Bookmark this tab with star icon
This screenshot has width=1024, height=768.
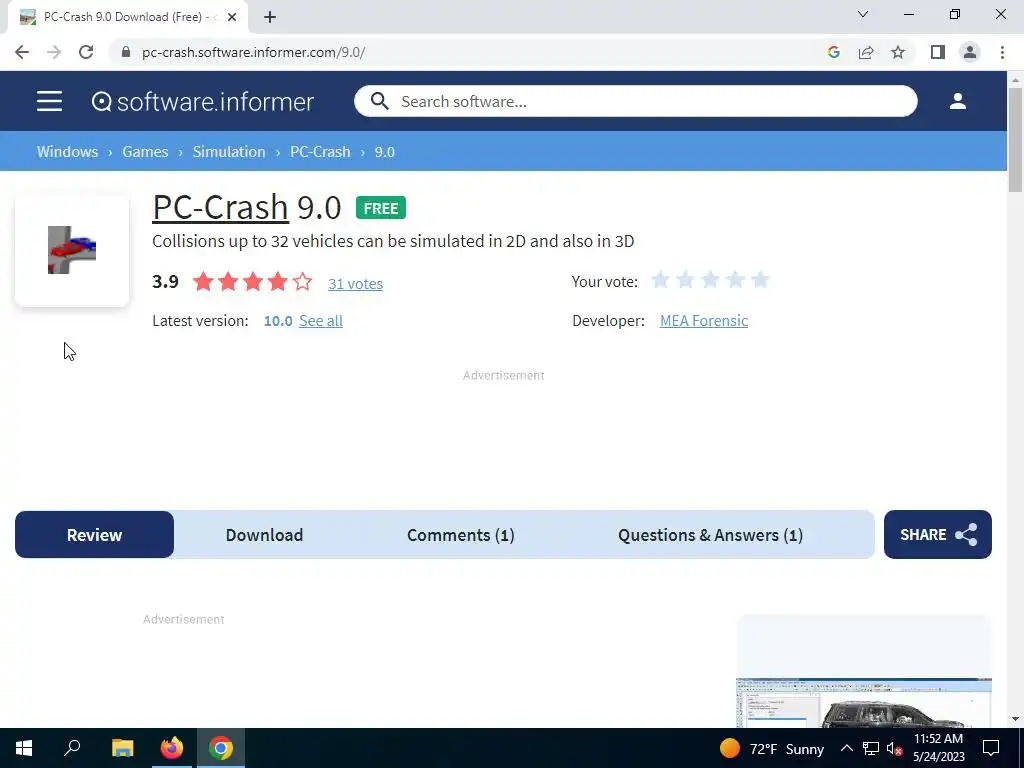click(x=898, y=52)
